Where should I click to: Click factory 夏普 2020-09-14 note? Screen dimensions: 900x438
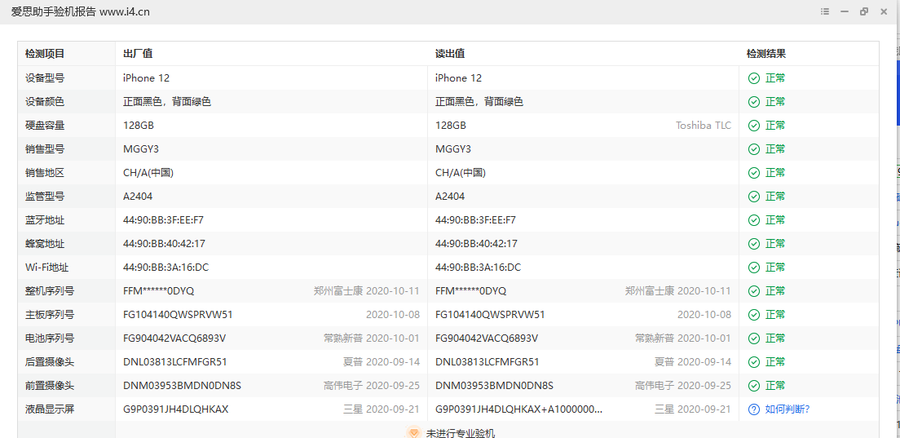[x=382, y=362]
